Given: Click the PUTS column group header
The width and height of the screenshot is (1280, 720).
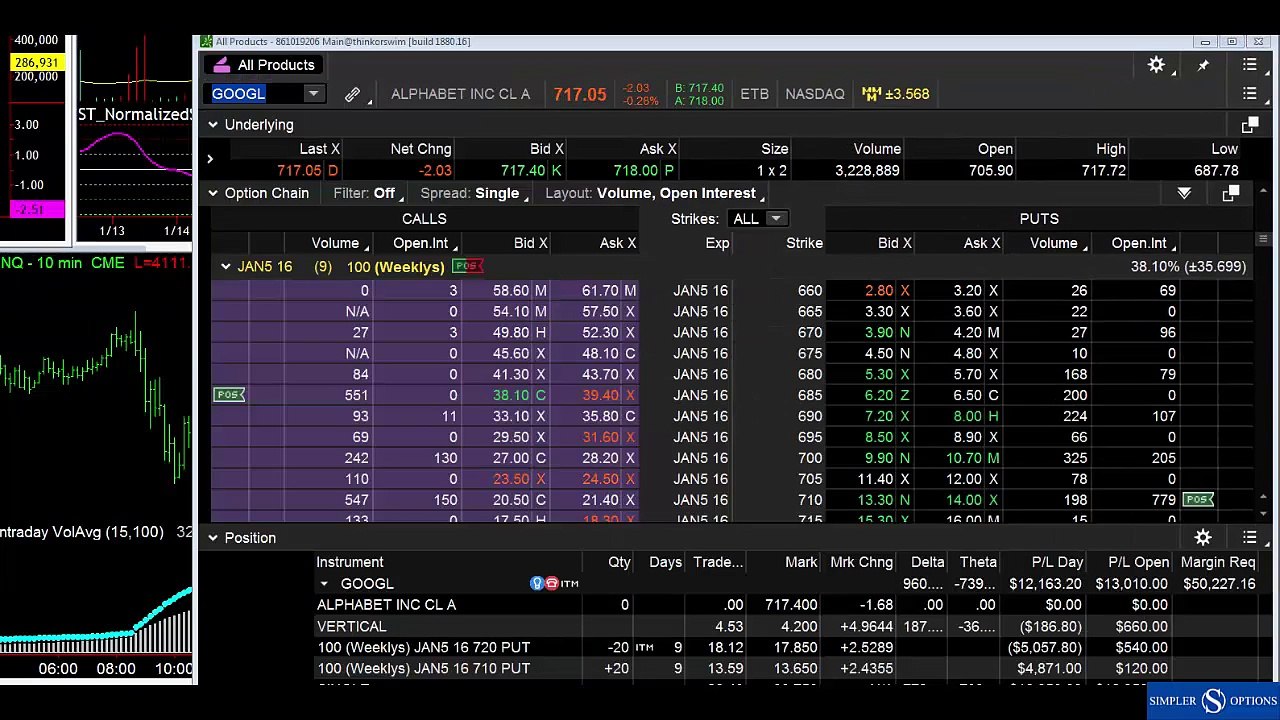Looking at the screenshot, I should 1039,219.
